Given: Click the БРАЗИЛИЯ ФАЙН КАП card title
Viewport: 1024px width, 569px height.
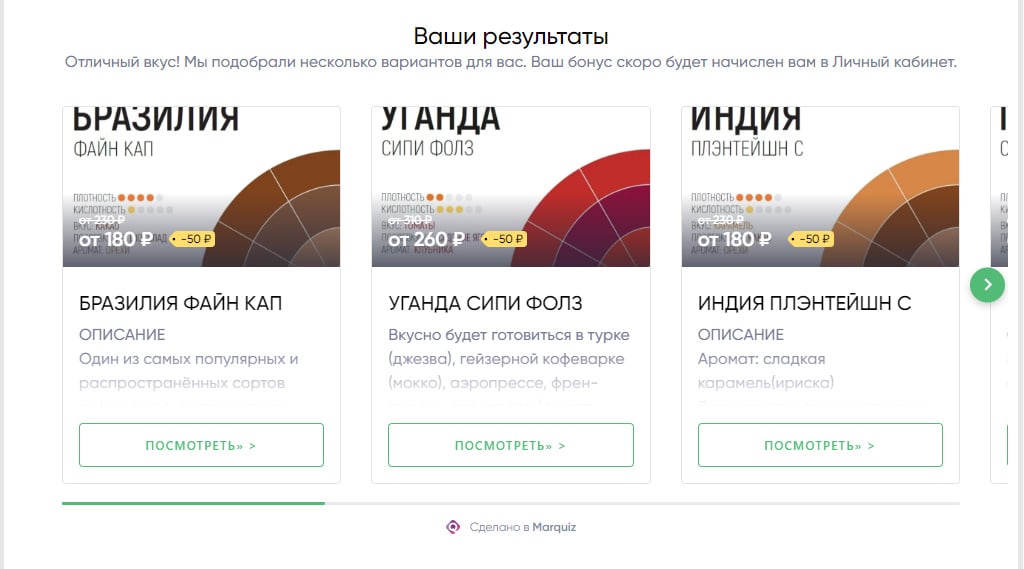Looking at the screenshot, I should 180,303.
